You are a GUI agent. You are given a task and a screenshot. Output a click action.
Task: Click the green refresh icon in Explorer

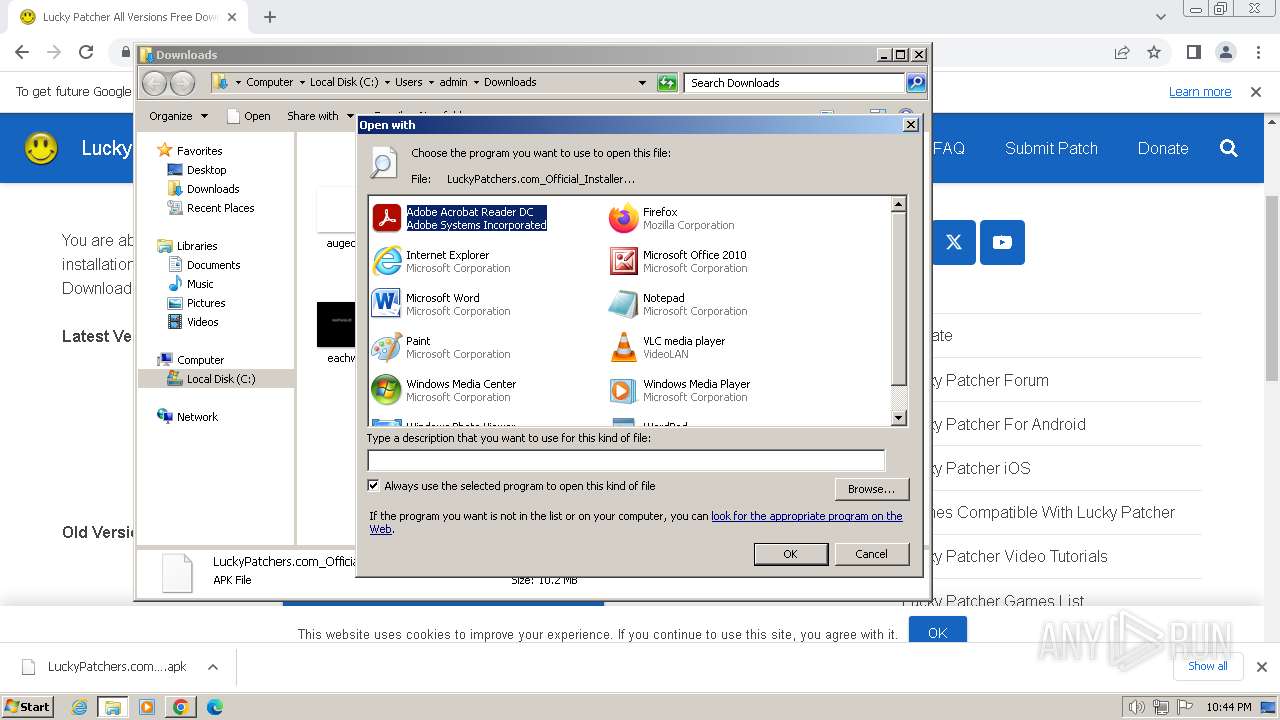click(x=668, y=83)
